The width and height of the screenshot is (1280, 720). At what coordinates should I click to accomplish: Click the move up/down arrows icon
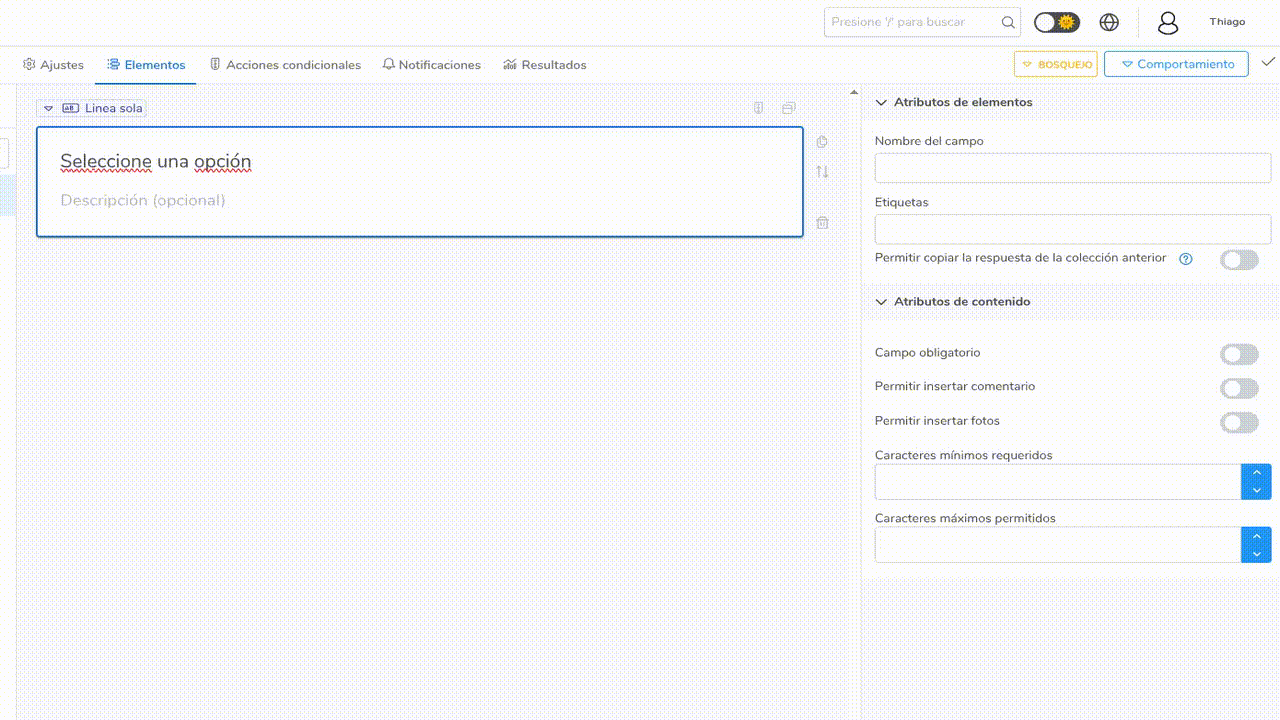822,171
